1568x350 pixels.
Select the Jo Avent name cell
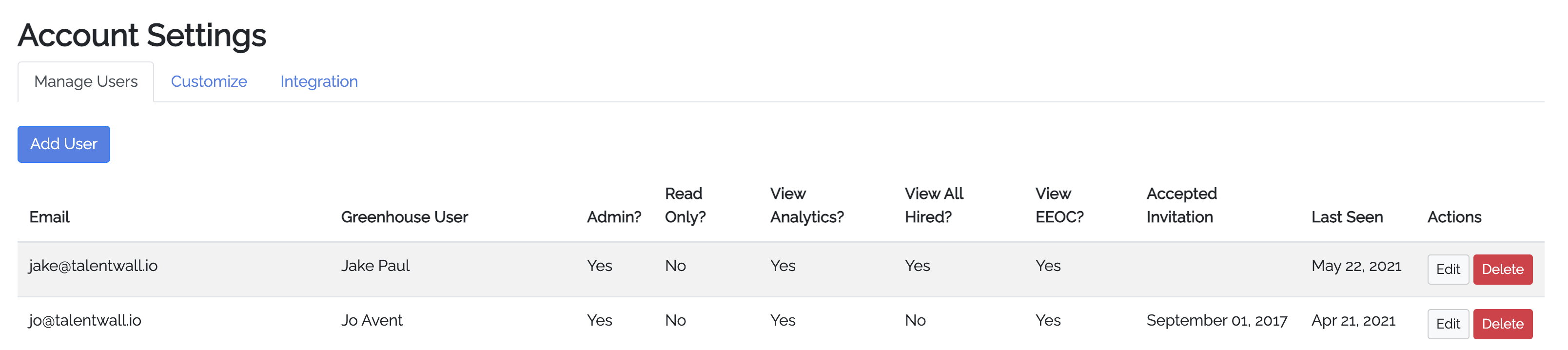[x=372, y=321]
